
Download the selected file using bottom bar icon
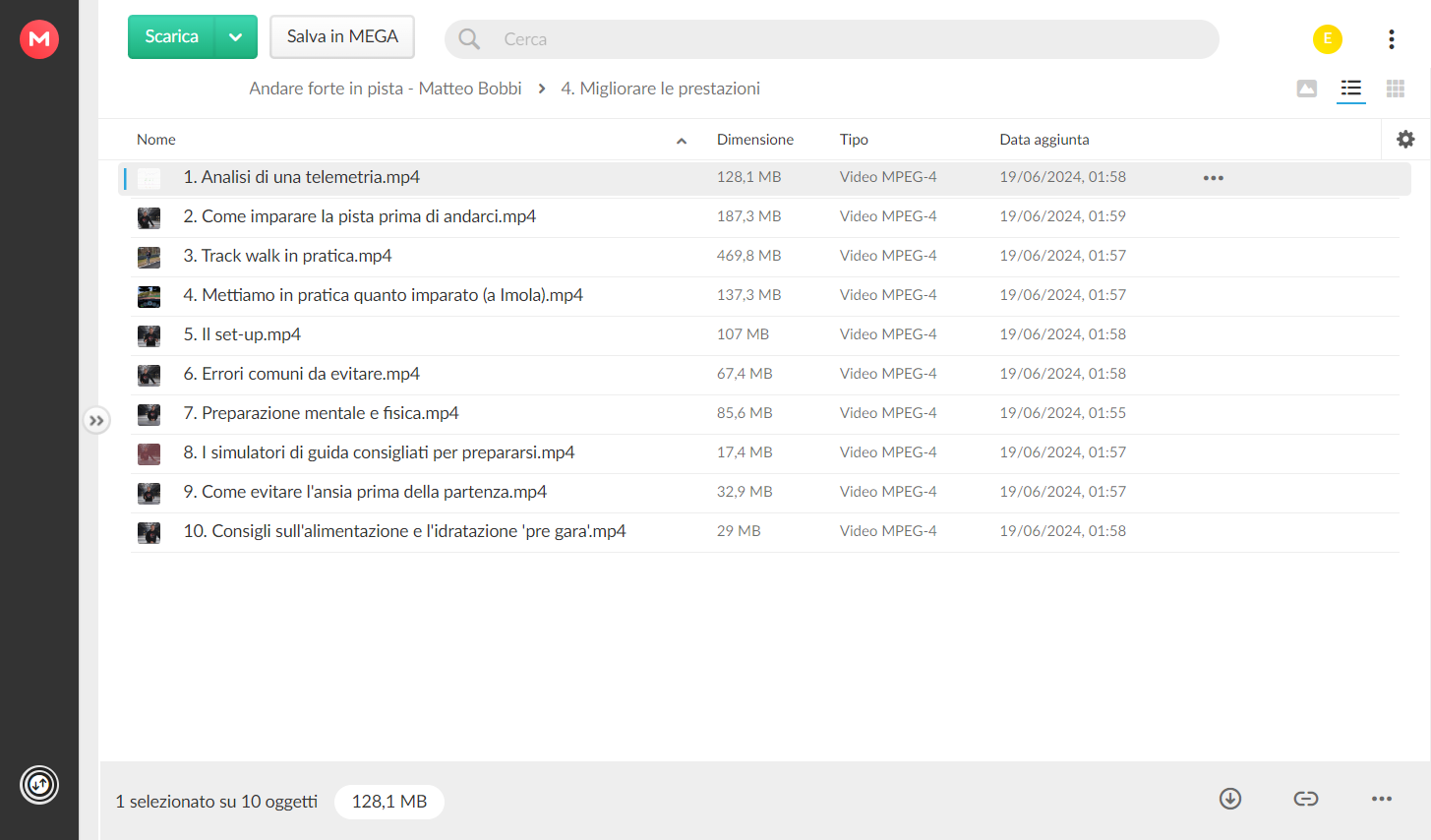pyautogui.click(x=1230, y=799)
